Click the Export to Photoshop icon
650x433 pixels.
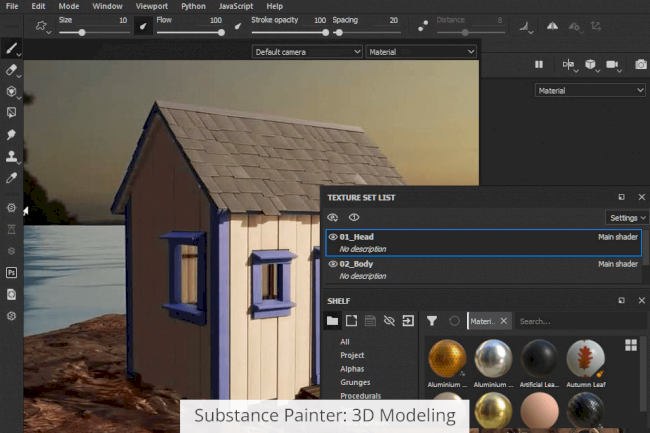pyautogui.click(x=11, y=272)
